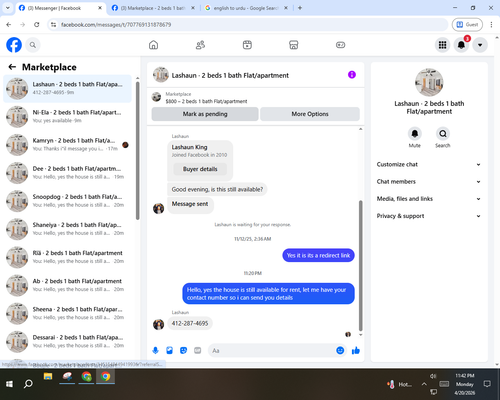
Task: Open the Facebook Home icon
Action: (x=153, y=45)
